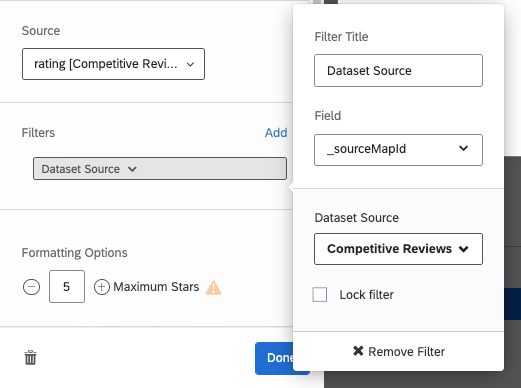Image resolution: width=521 pixels, height=388 pixels.
Task: Click the Maximum Stars number box
Action: pyautogui.click(x=67, y=287)
